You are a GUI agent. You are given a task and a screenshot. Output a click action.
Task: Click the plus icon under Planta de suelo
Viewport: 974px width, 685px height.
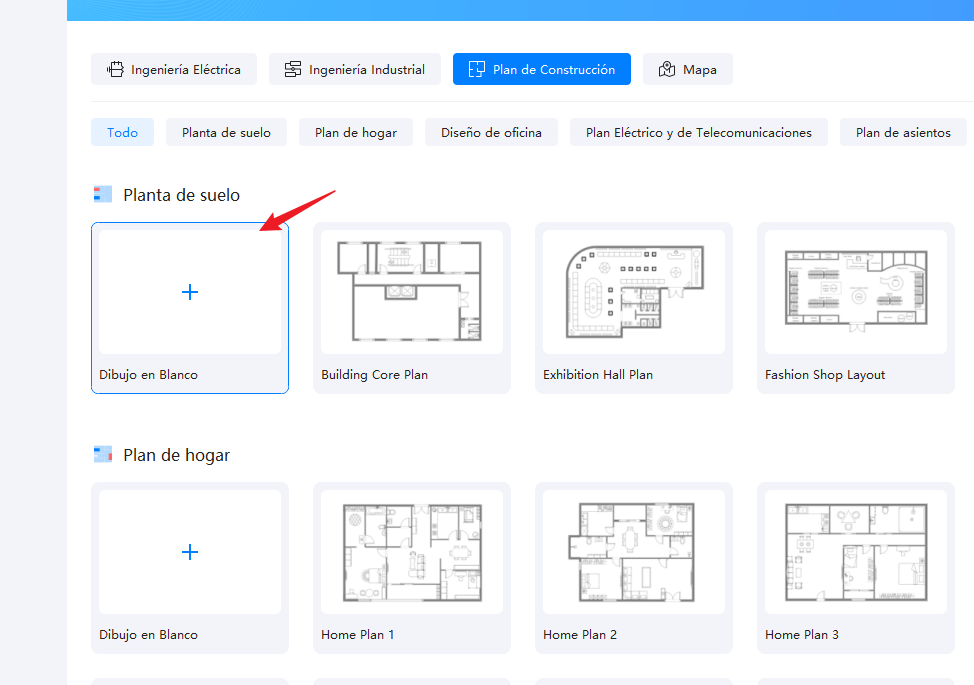pyautogui.click(x=190, y=292)
